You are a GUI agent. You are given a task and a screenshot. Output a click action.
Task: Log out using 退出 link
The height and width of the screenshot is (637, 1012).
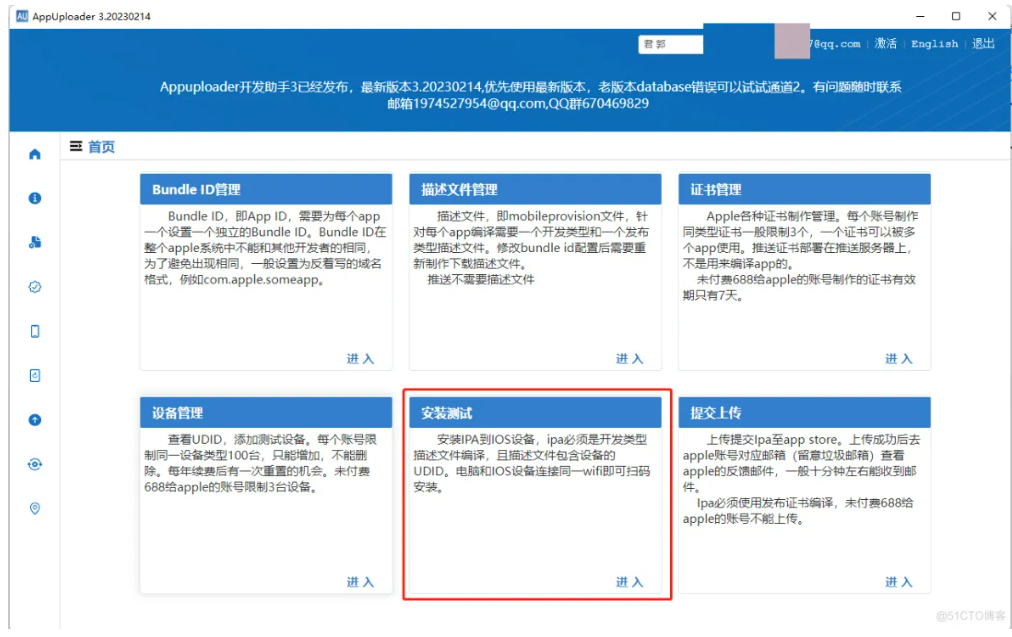tap(983, 43)
